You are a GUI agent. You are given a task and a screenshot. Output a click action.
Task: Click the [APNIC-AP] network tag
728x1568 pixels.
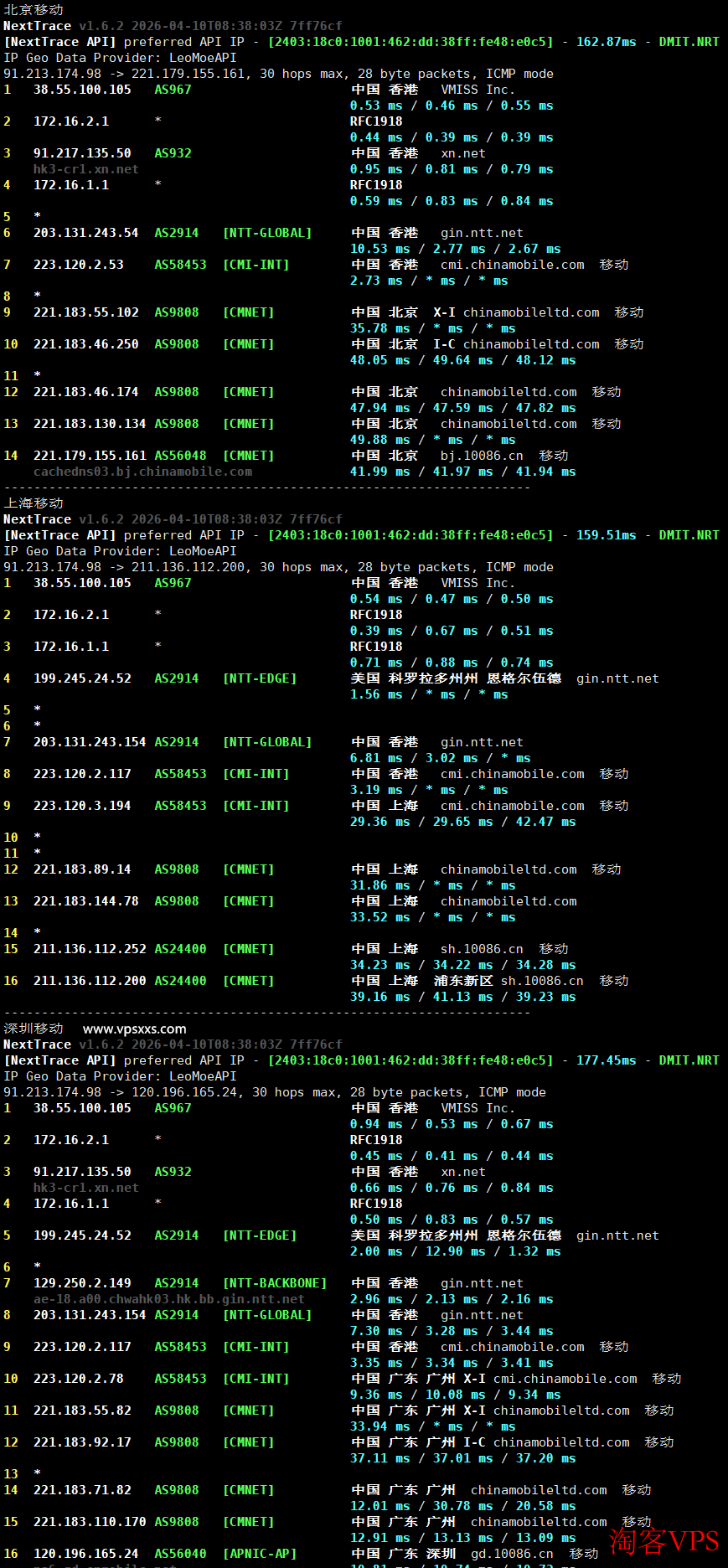click(260, 1554)
